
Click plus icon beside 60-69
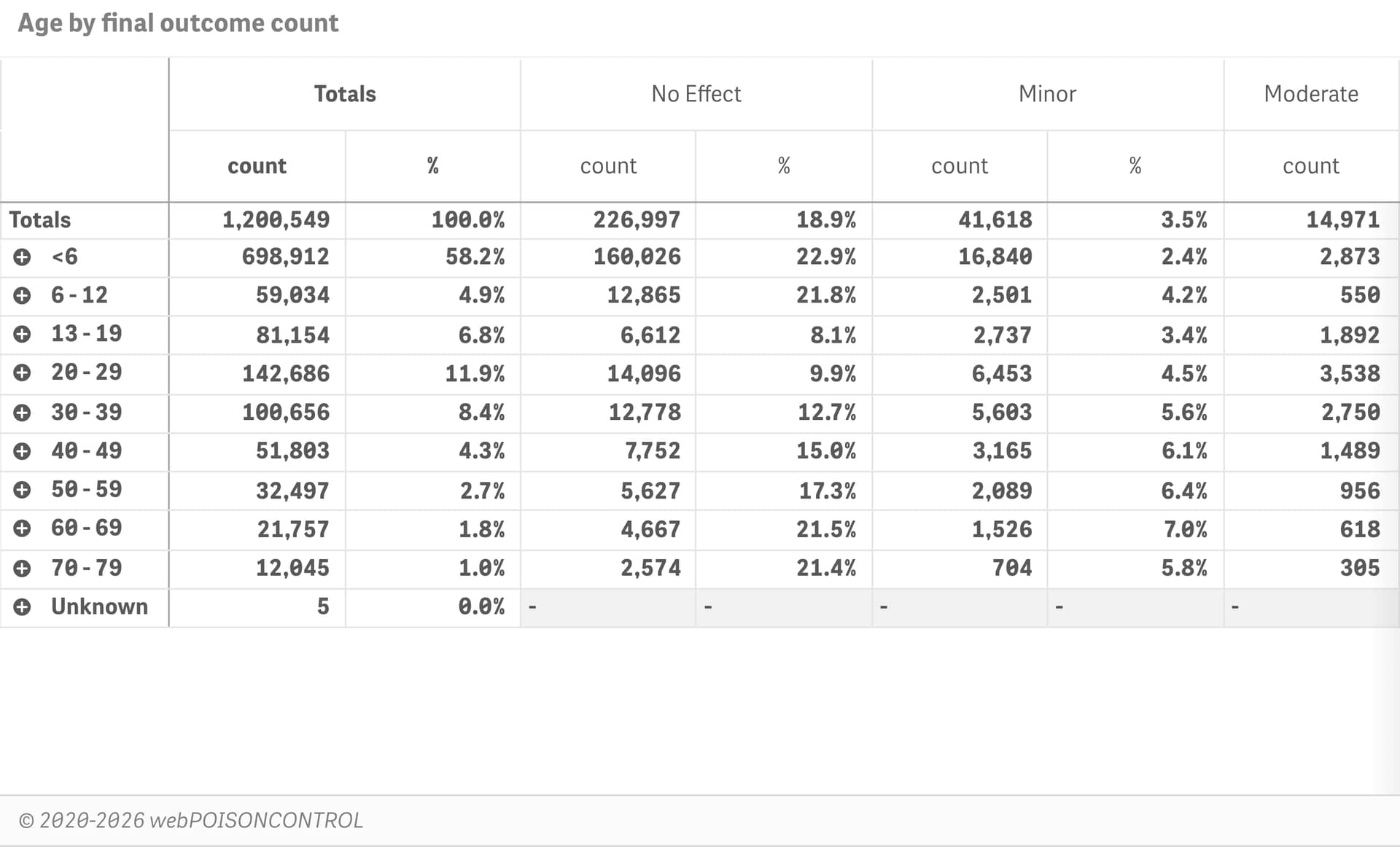(22, 528)
